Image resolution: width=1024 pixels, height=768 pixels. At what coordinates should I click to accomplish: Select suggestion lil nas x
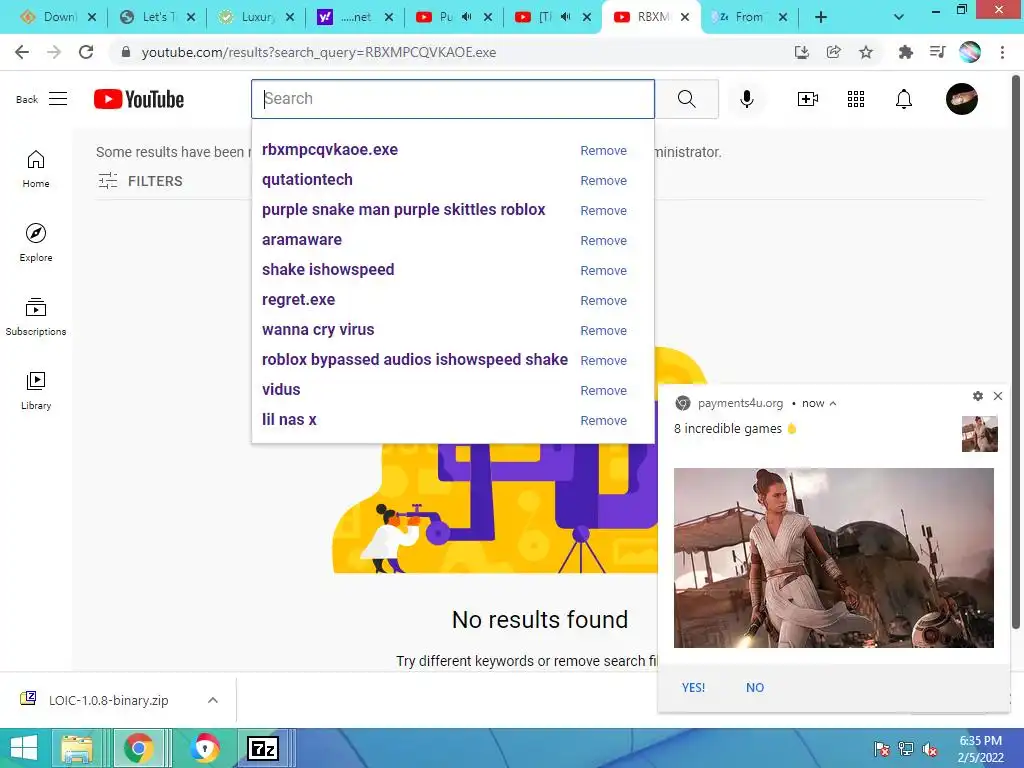pyautogui.click(x=289, y=420)
